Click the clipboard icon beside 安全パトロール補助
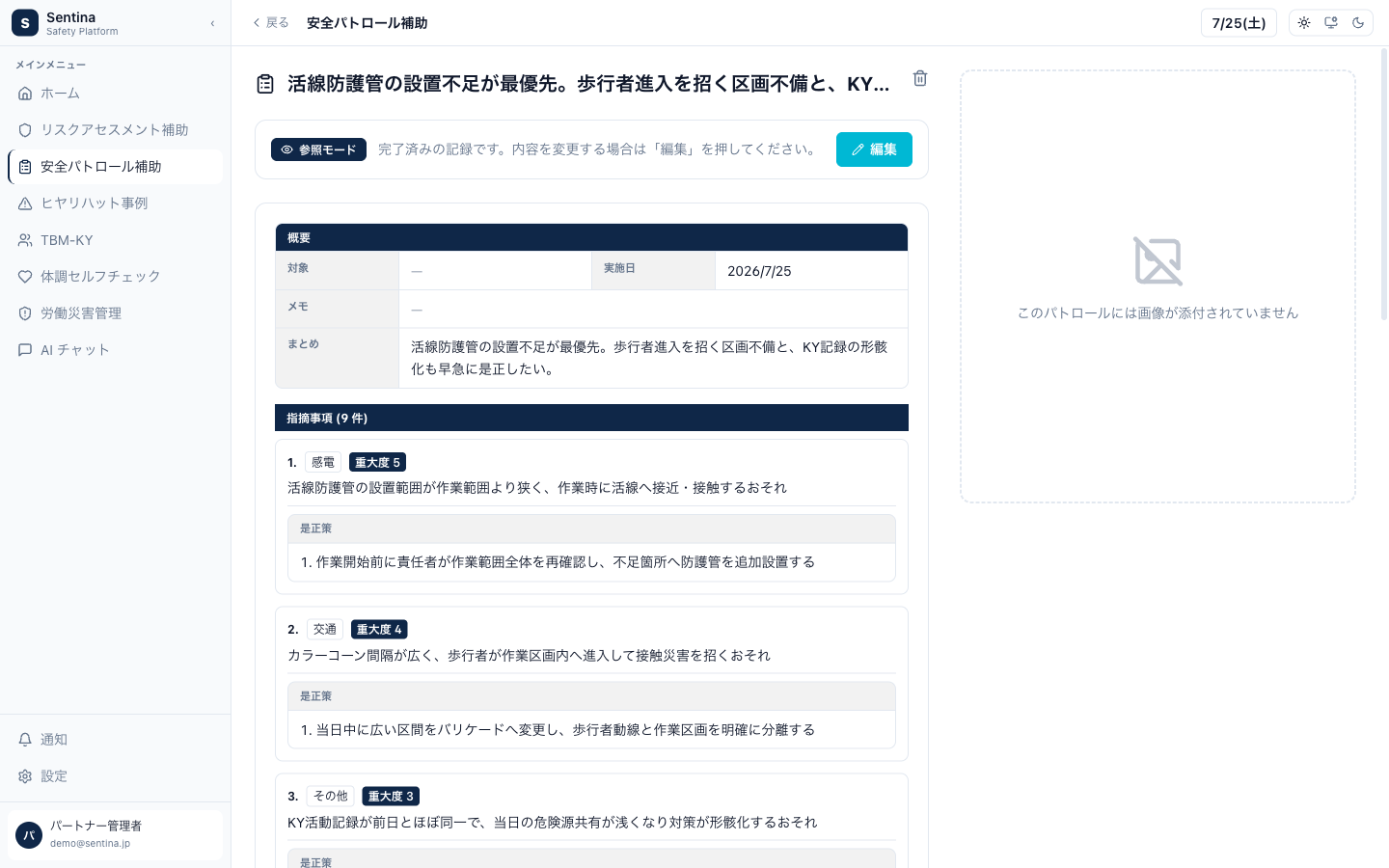This screenshot has width=1389, height=868. pos(25,167)
